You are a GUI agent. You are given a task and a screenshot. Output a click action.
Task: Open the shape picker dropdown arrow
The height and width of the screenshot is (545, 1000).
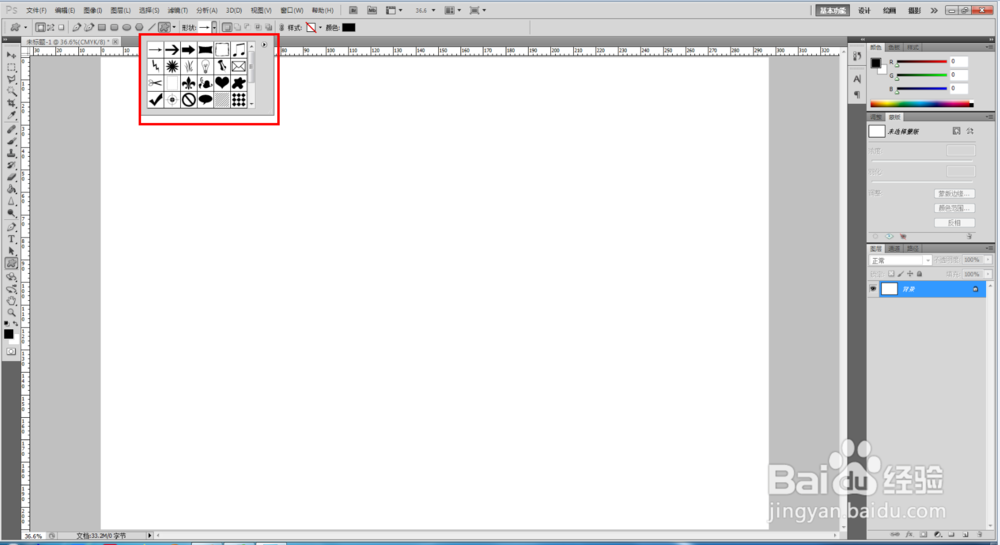(x=214, y=27)
